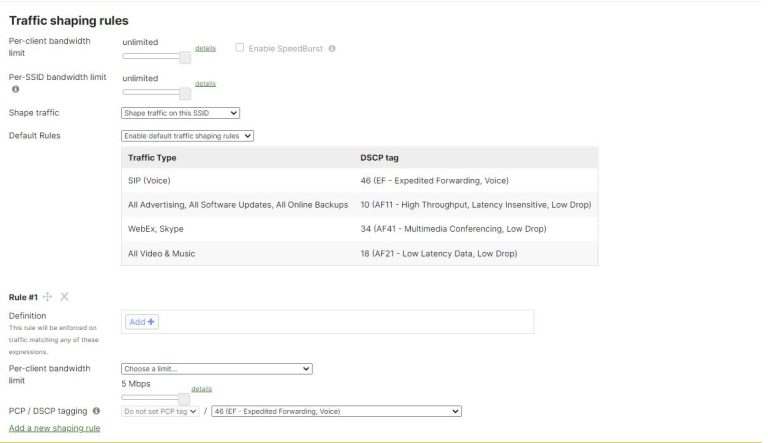Open the Shape traffic dropdown
This screenshot has width=768, height=443.
180,113
